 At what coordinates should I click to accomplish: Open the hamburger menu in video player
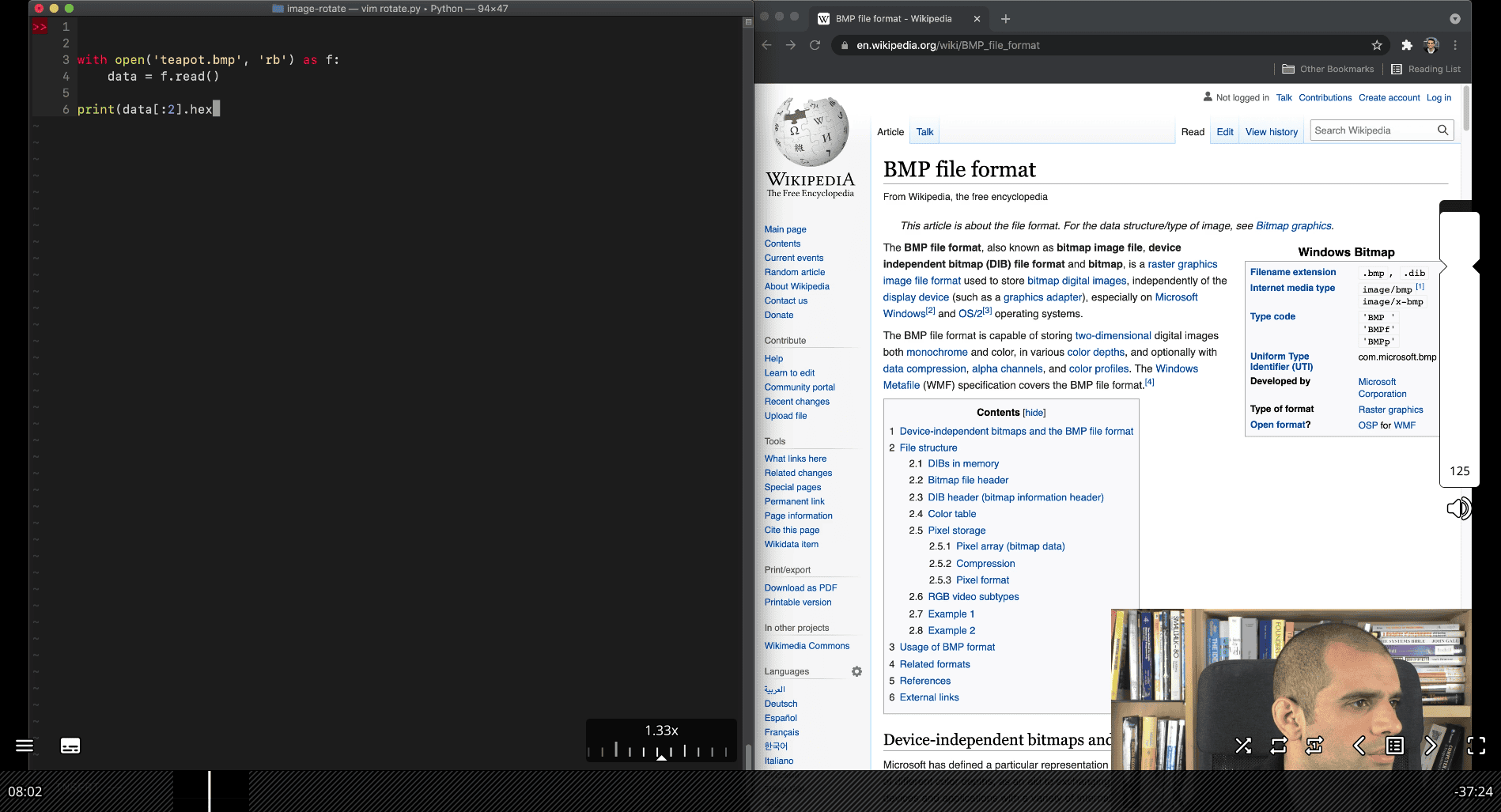pyautogui.click(x=25, y=746)
